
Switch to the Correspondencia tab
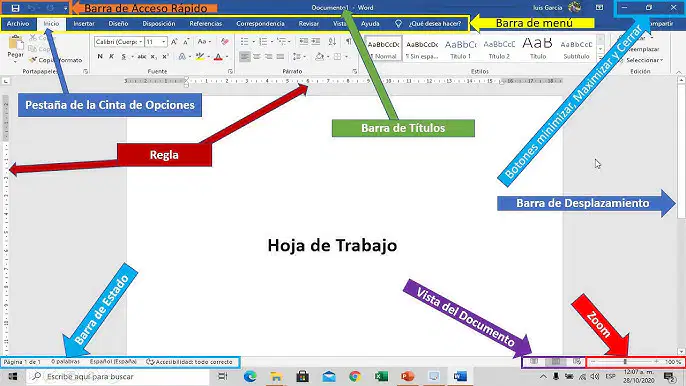(x=260, y=24)
